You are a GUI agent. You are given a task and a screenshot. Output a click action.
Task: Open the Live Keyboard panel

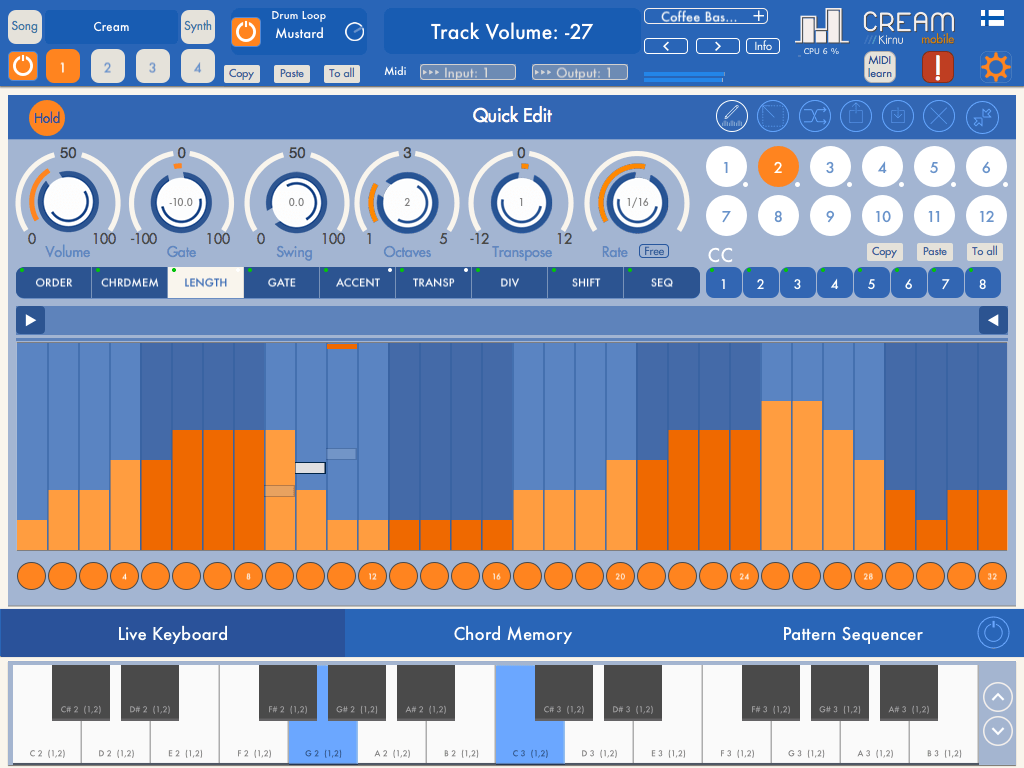(x=172, y=633)
